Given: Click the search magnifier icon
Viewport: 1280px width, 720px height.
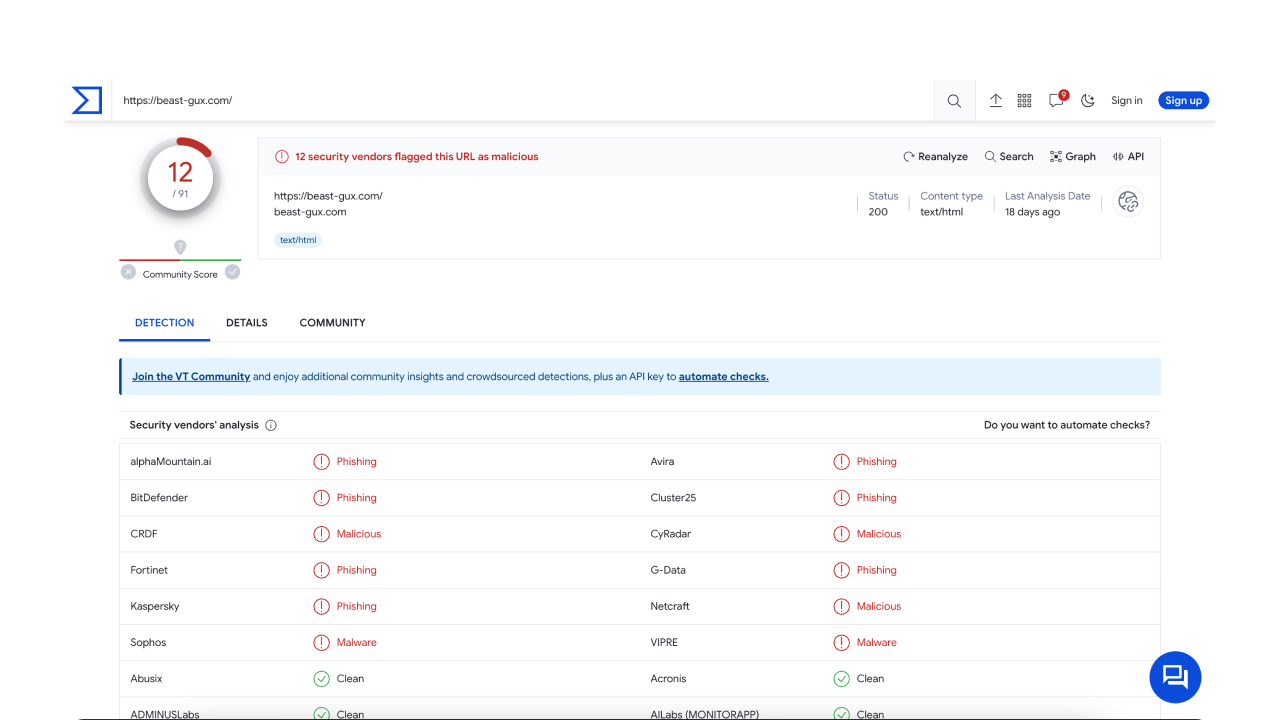Looking at the screenshot, I should click(953, 100).
